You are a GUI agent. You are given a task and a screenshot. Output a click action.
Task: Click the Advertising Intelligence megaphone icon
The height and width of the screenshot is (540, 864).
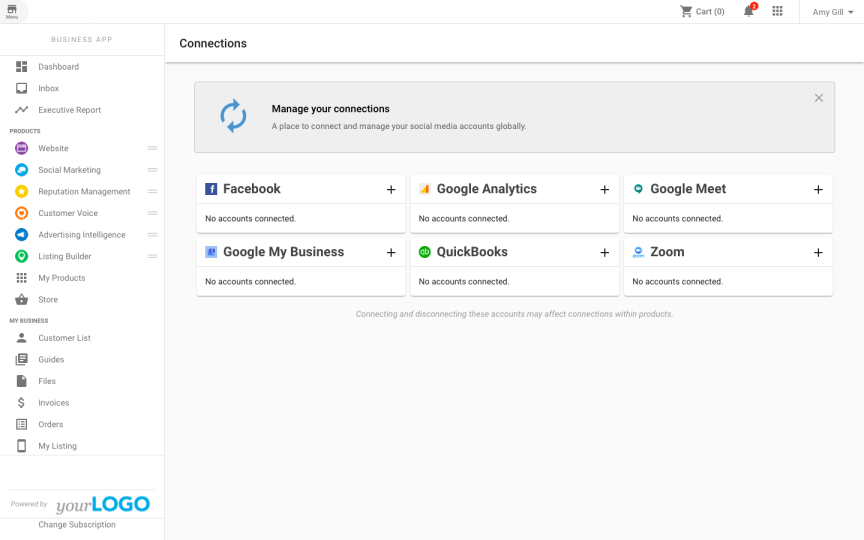(x=21, y=235)
